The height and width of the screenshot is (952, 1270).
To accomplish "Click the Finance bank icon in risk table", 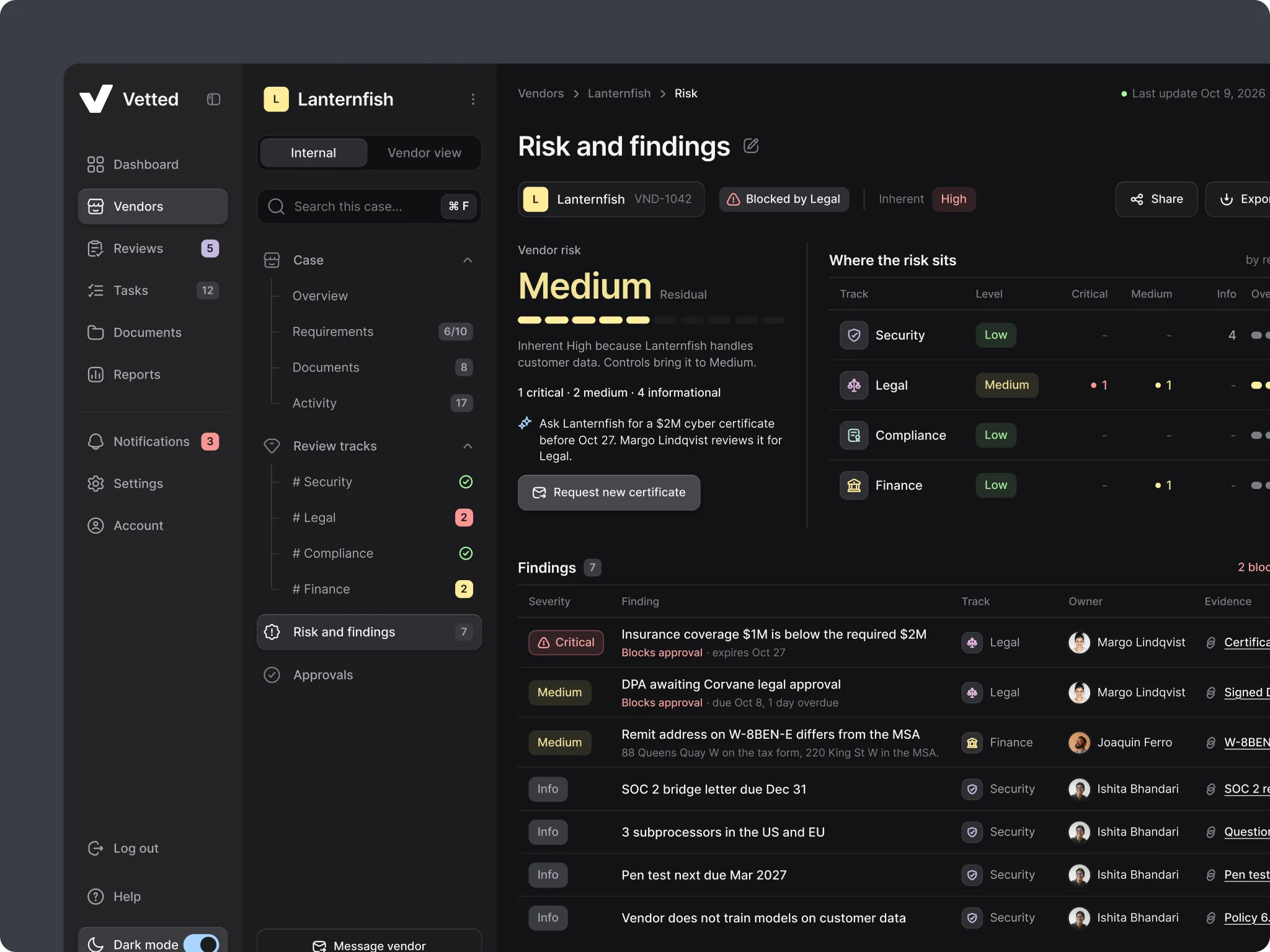I will 854,485.
